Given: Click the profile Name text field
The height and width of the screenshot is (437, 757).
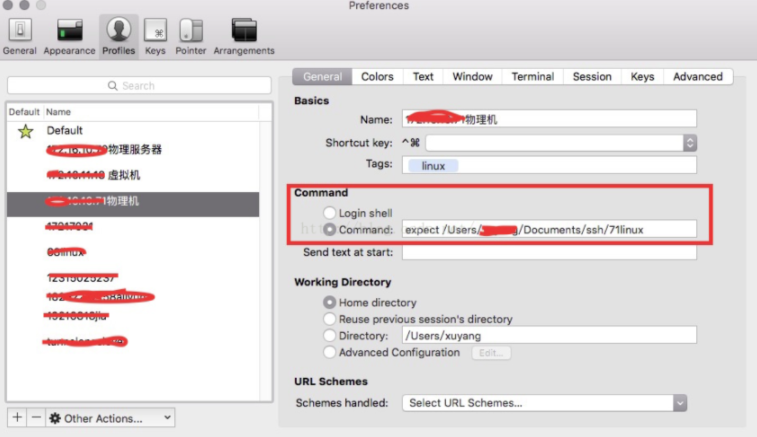Looking at the screenshot, I should point(549,119).
